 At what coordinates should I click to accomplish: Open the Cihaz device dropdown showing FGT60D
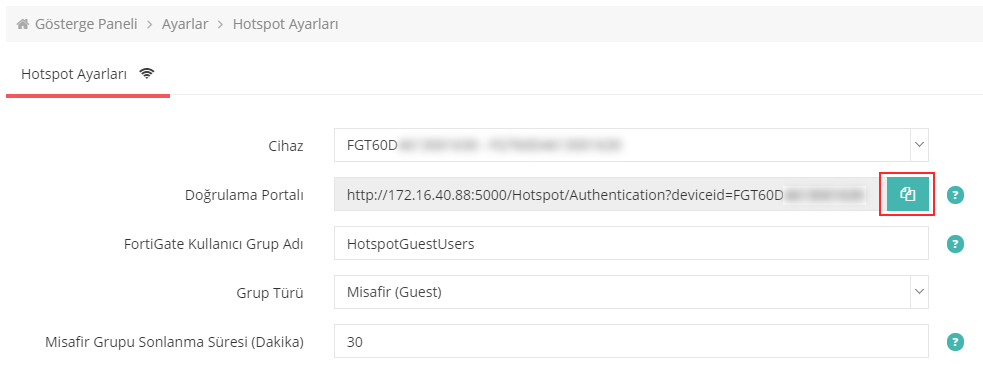tap(631, 145)
